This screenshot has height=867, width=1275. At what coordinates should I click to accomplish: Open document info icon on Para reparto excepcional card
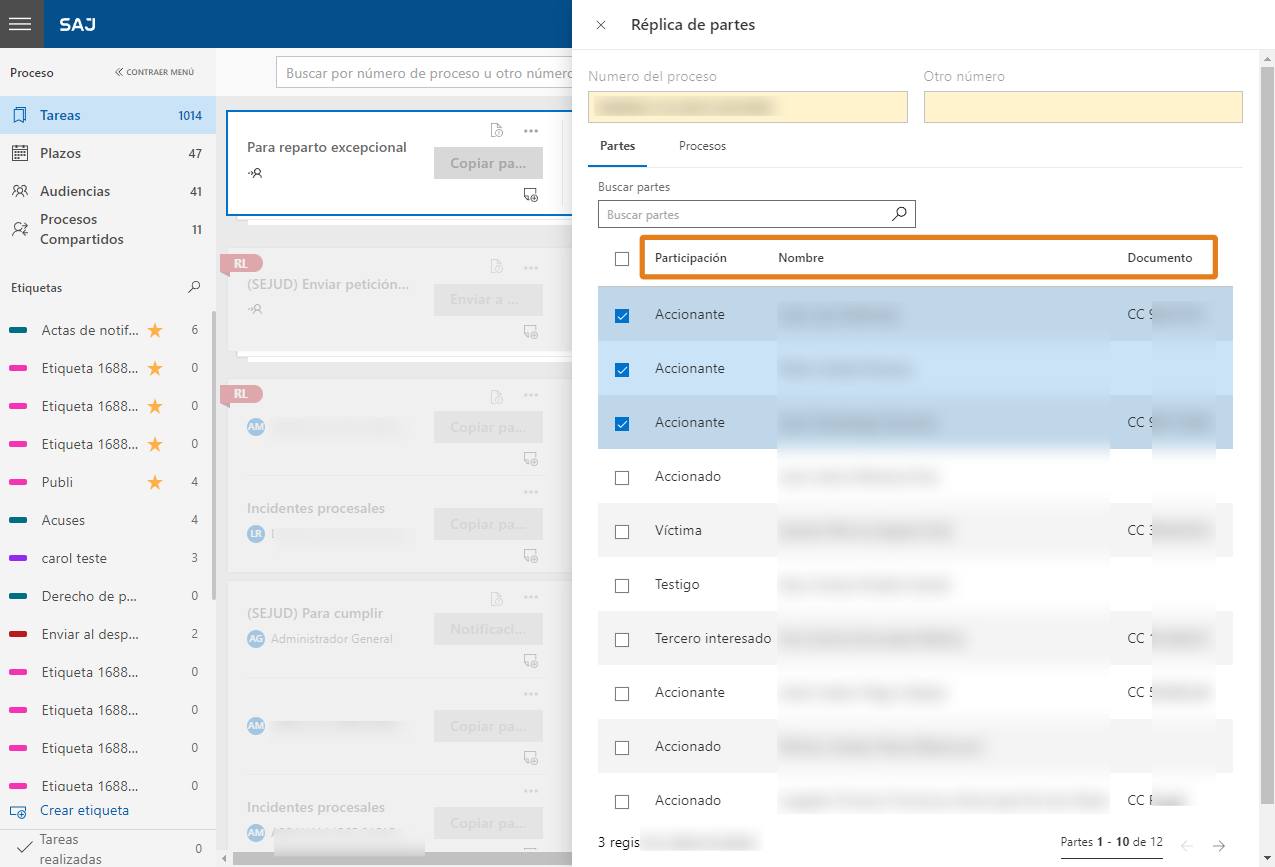tap(496, 130)
